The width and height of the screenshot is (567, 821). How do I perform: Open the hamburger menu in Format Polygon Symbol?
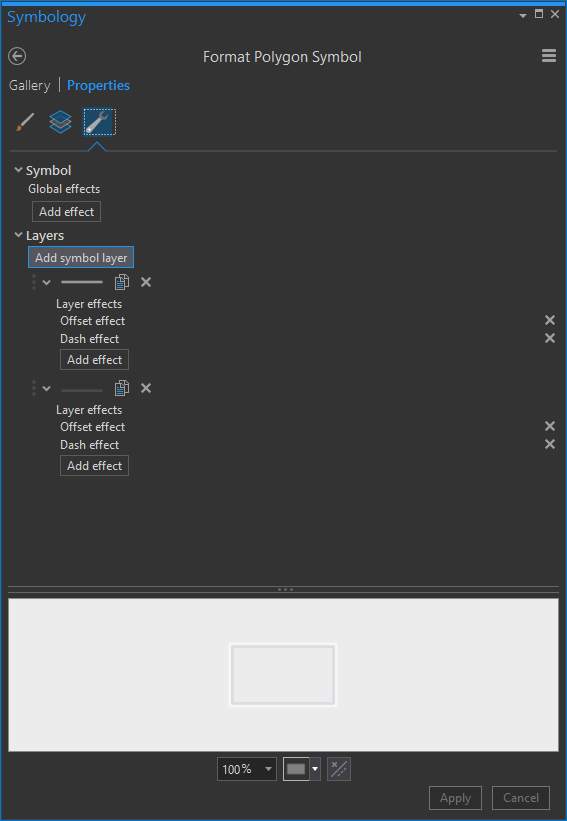[x=549, y=56]
